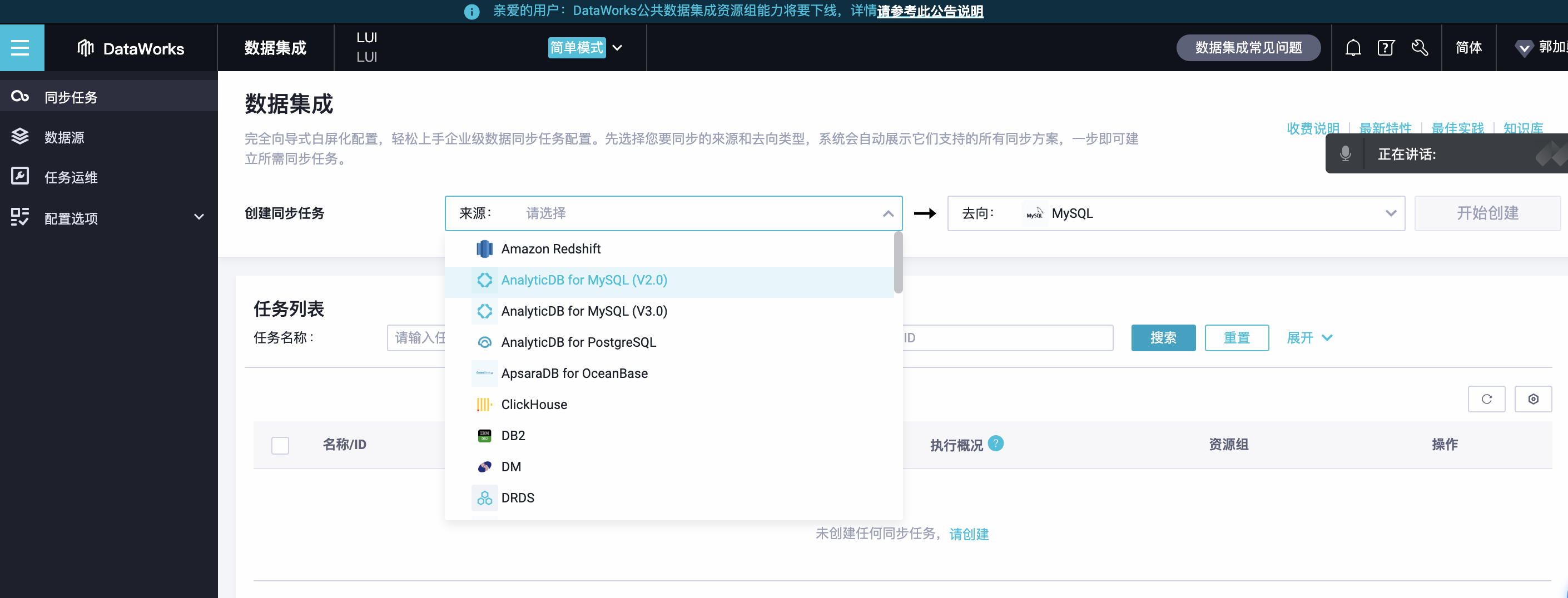1568x598 pixels.
Task: Open task list column settings
Action: [1534, 399]
